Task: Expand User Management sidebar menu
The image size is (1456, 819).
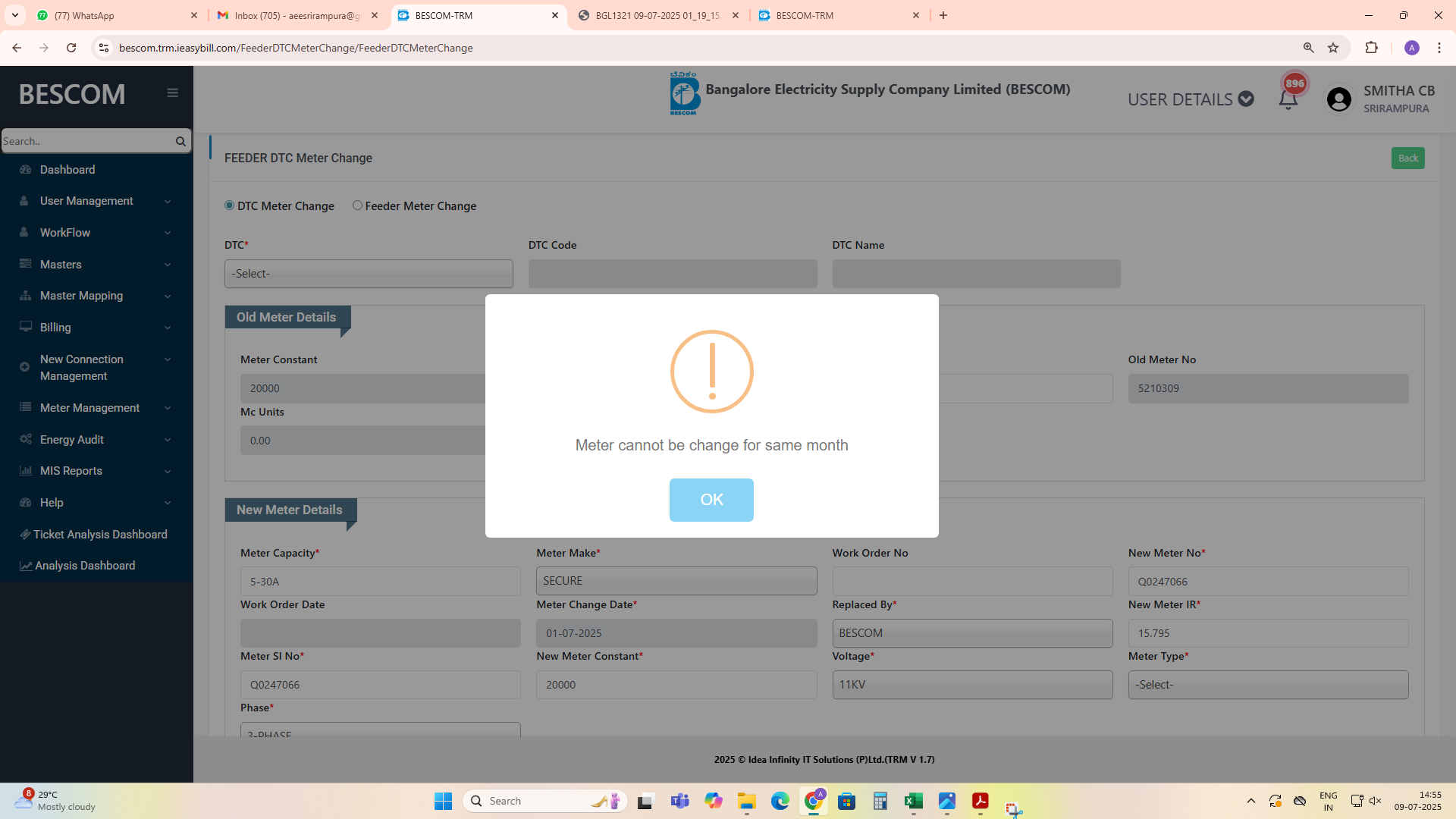Action: point(96,201)
